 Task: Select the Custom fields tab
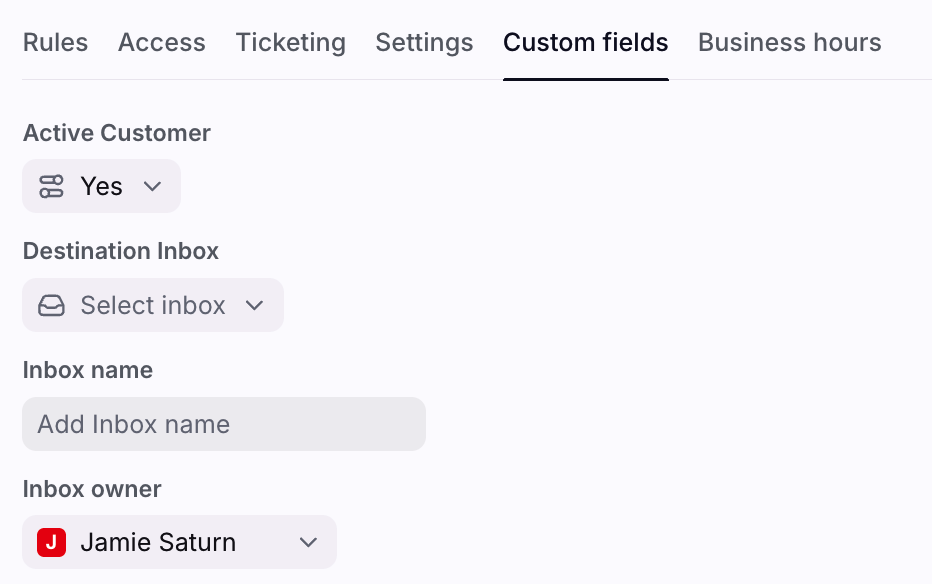click(585, 43)
